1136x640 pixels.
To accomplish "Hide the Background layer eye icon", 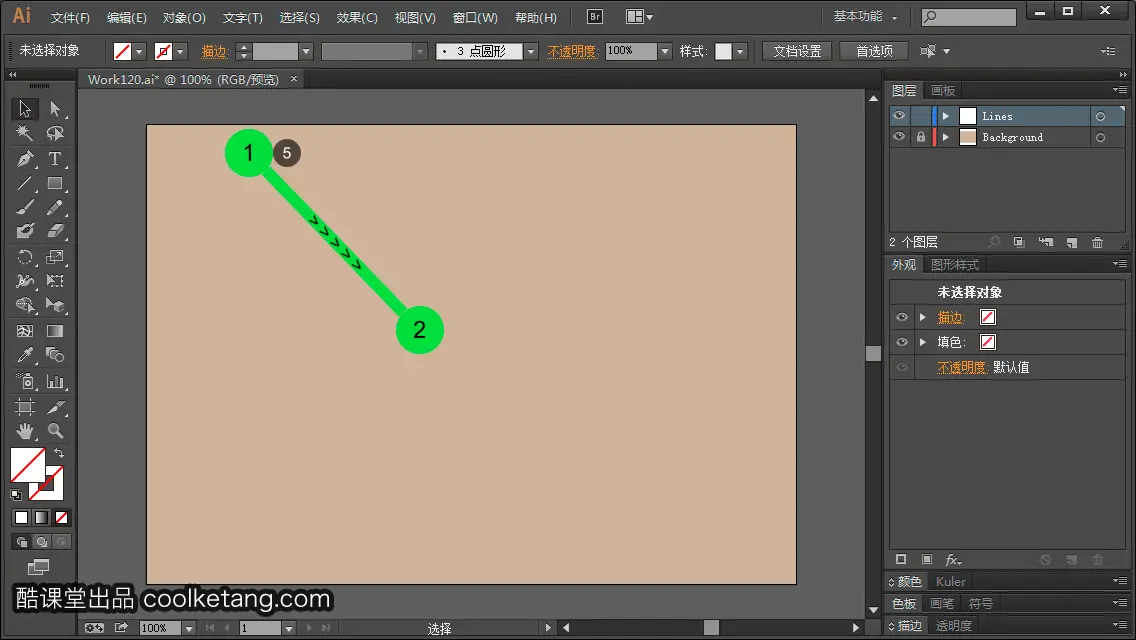I will click(899, 137).
